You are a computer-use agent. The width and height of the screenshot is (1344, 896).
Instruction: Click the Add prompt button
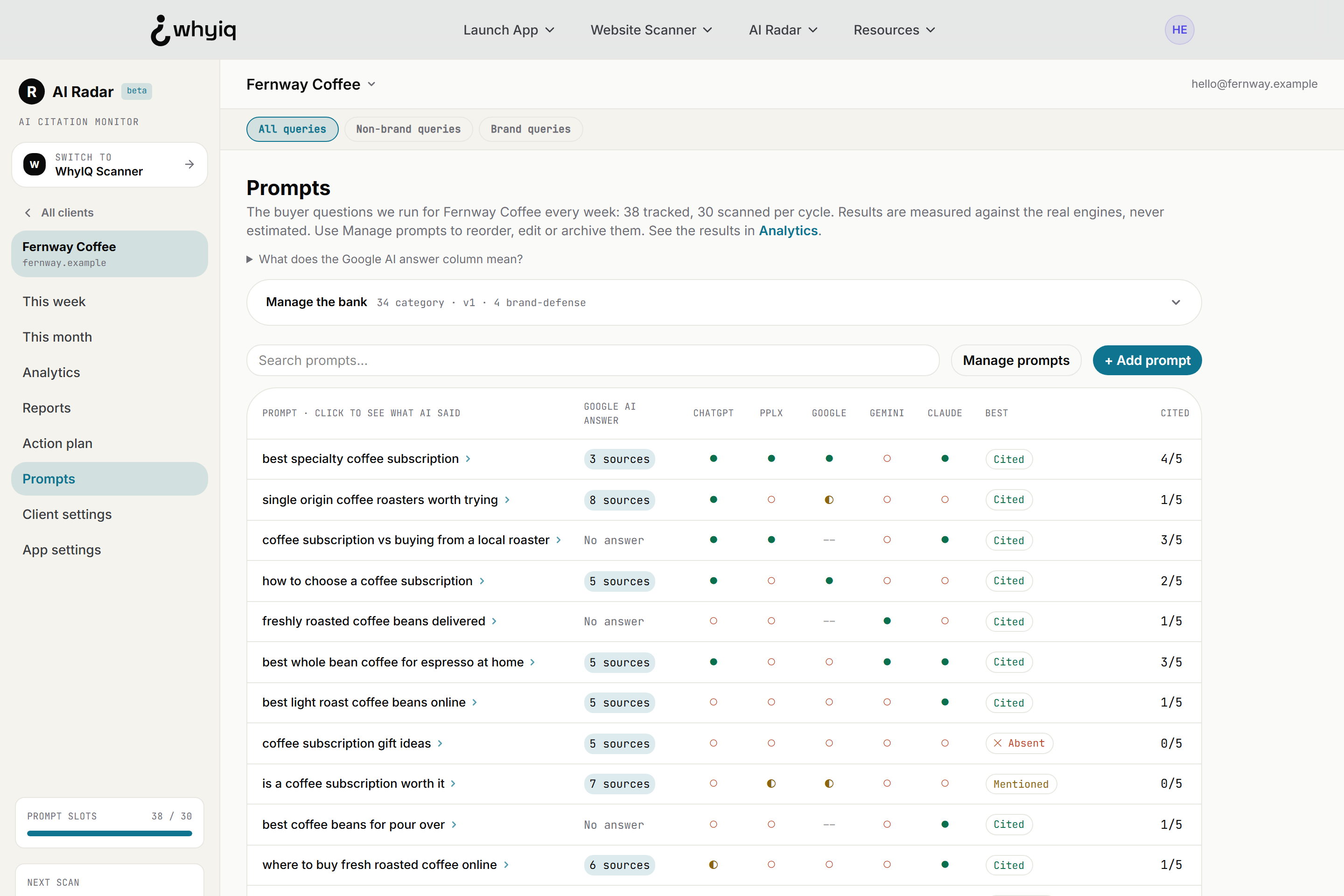click(1147, 360)
